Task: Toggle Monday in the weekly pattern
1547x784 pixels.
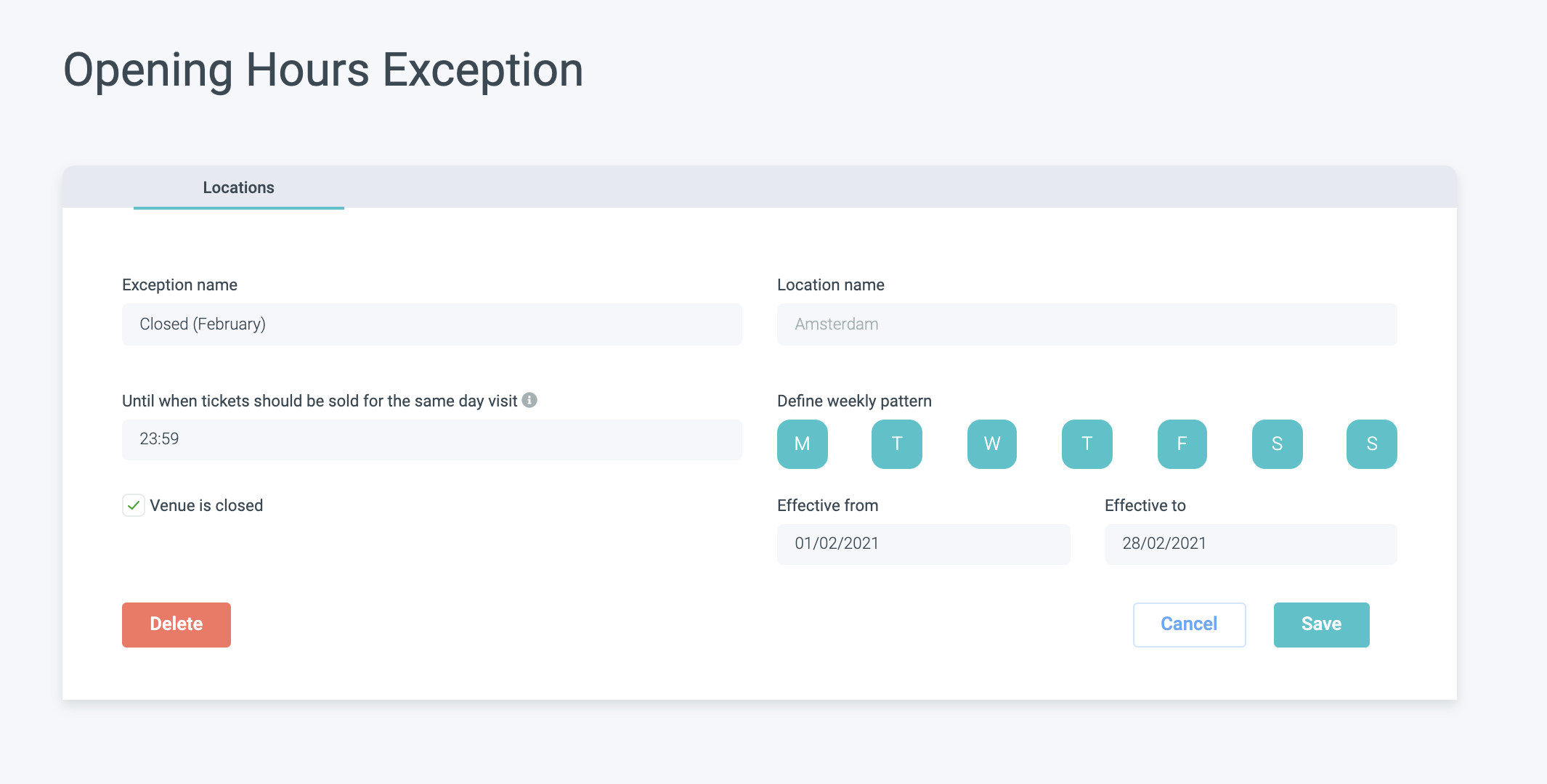Action: click(802, 444)
